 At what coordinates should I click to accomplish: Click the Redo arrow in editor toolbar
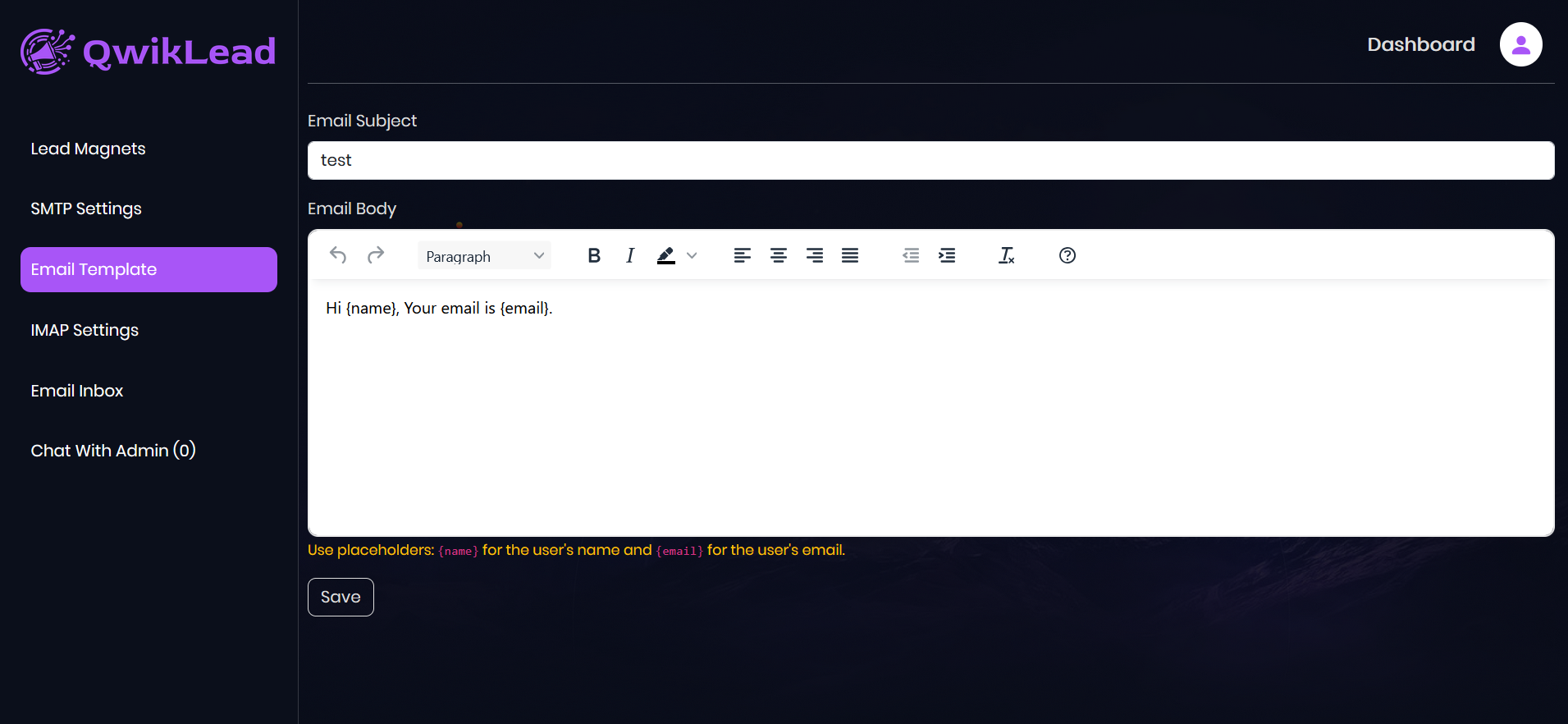tap(376, 255)
